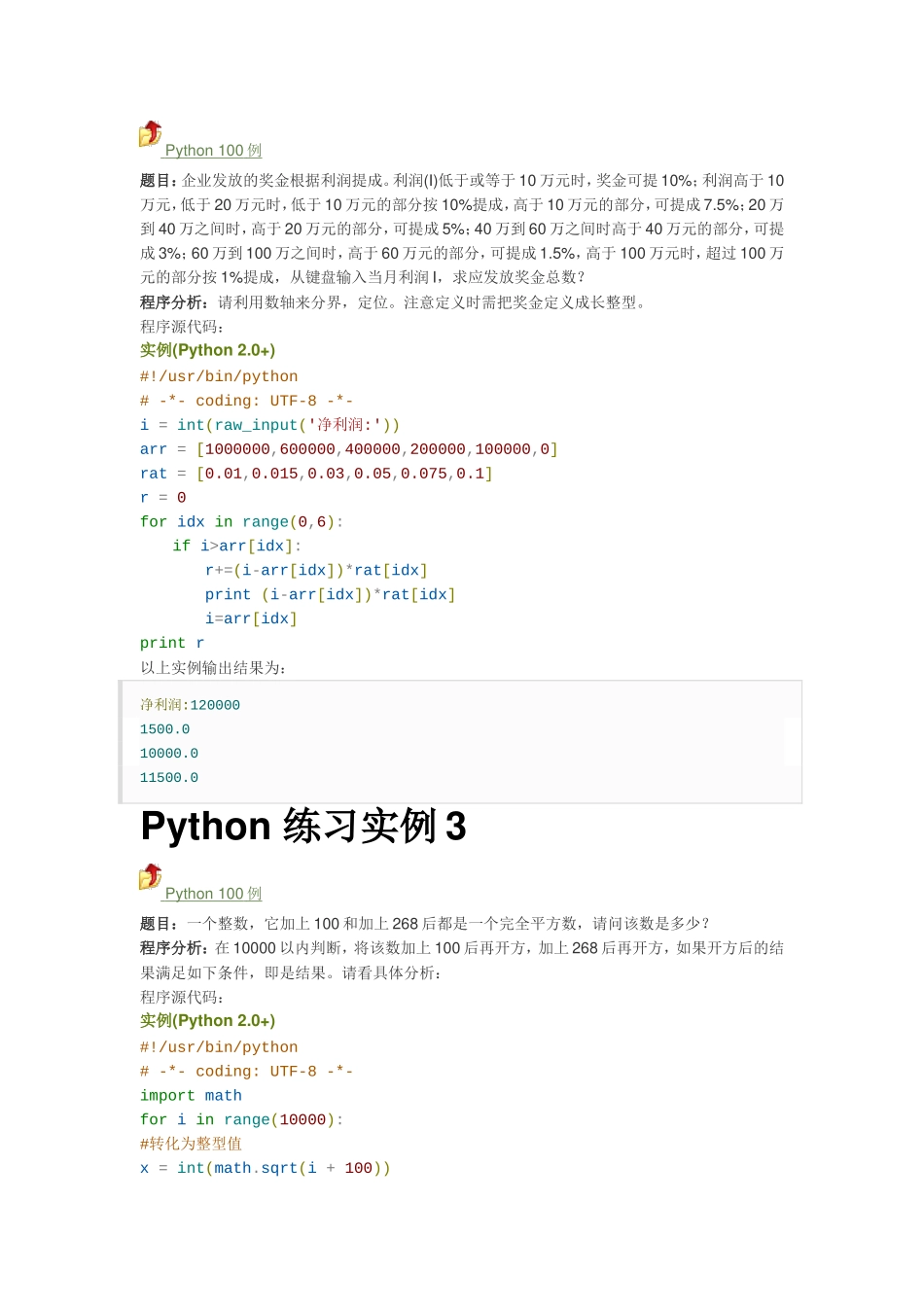The width and height of the screenshot is (924, 1307).
Task: Click the 题目 line about 一个整数 加上100
Action: (x=426, y=924)
